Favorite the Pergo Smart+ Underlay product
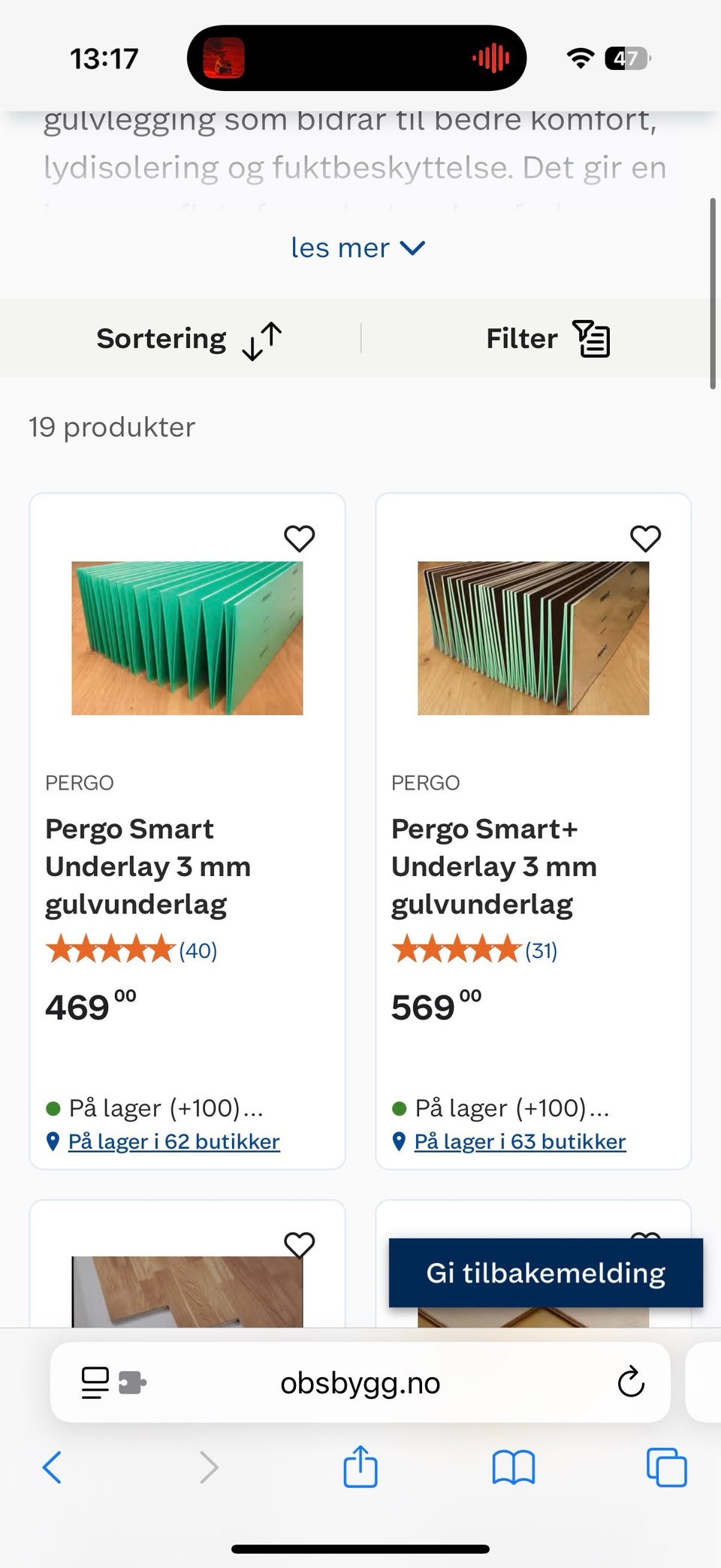The width and height of the screenshot is (721, 1568). (x=645, y=538)
